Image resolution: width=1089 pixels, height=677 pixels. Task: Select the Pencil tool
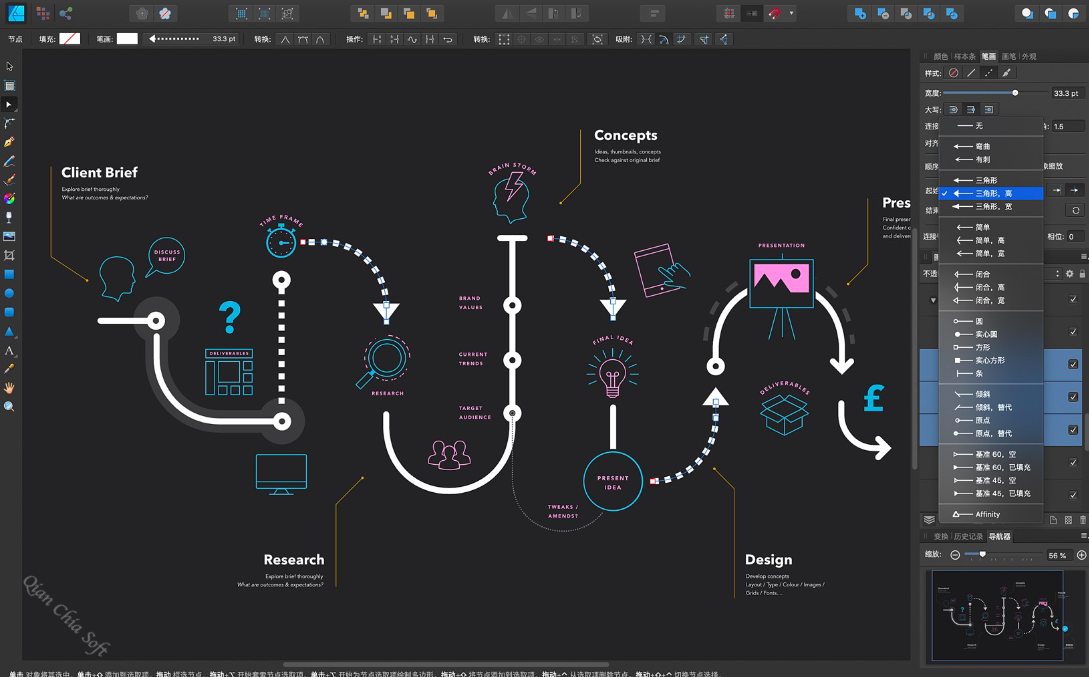point(9,161)
